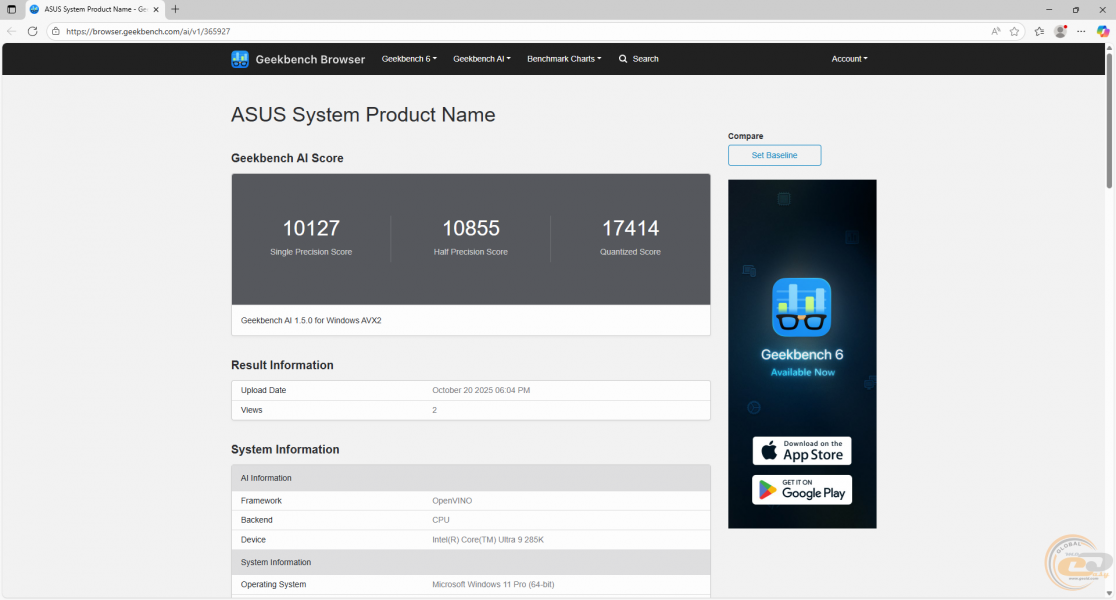
Task: Open the Read Aloud icon in address bar
Action: (x=996, y=31)
